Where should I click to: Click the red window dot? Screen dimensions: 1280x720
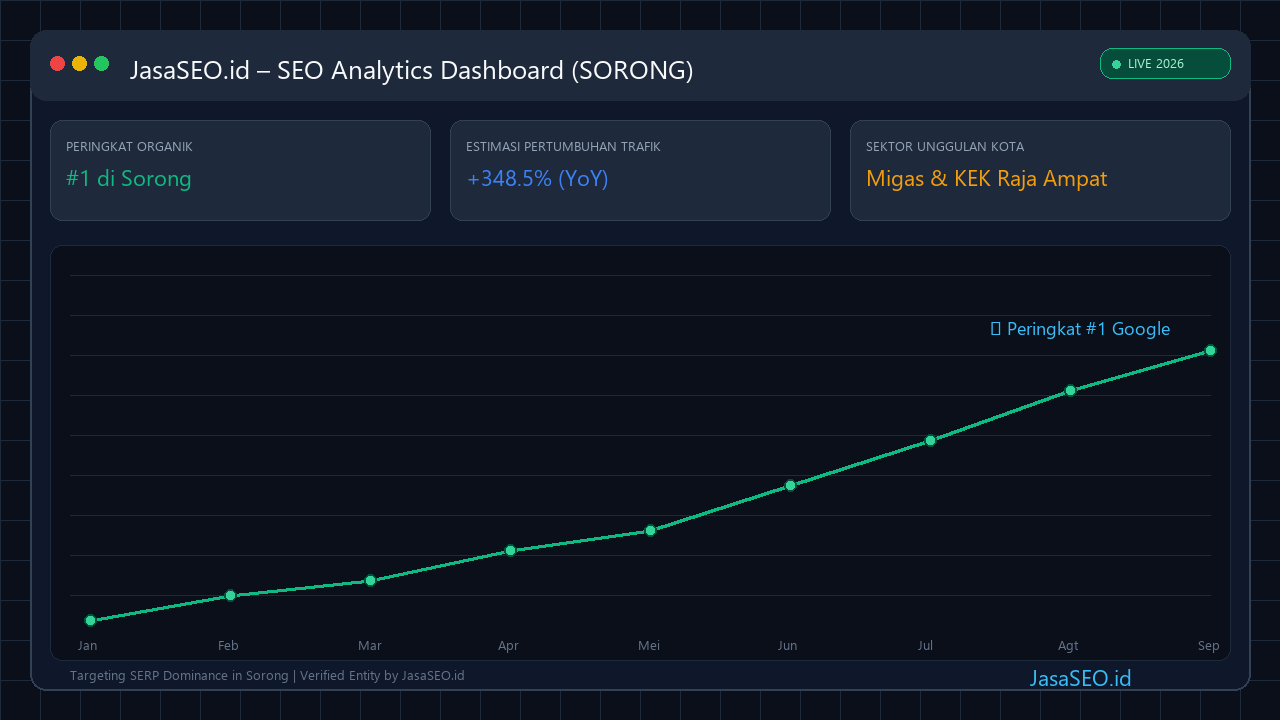click(x=58, y=64)
